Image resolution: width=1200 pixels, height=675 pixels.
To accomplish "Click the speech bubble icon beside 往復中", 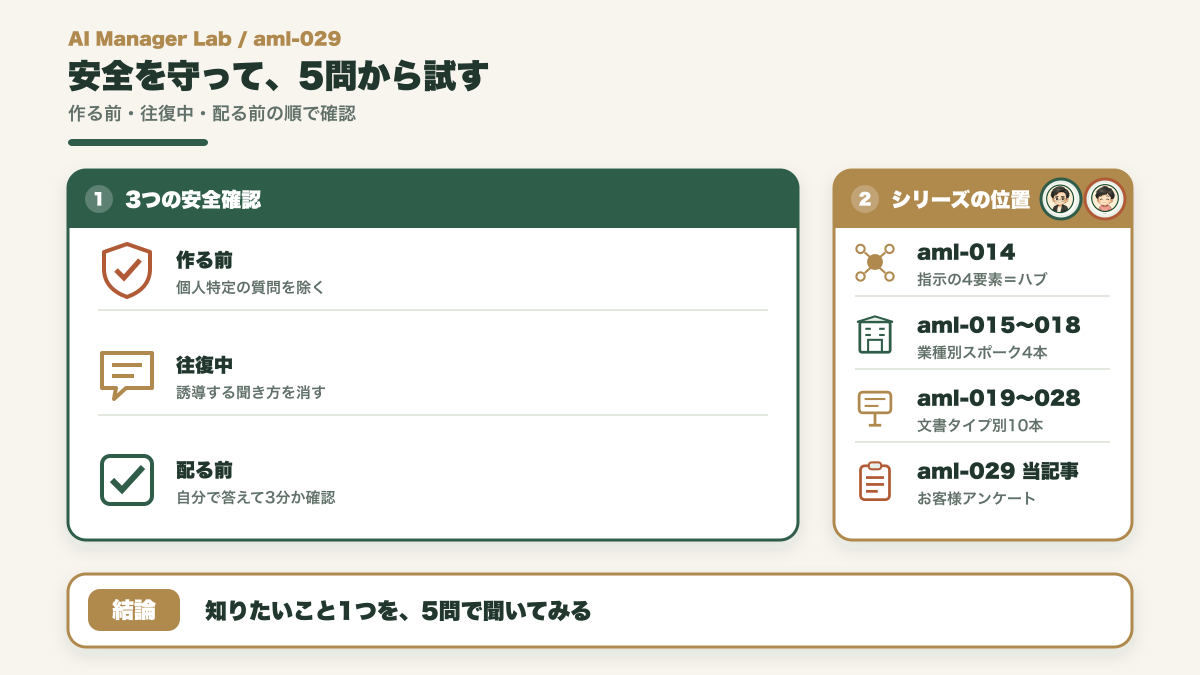I will (127, 375).
